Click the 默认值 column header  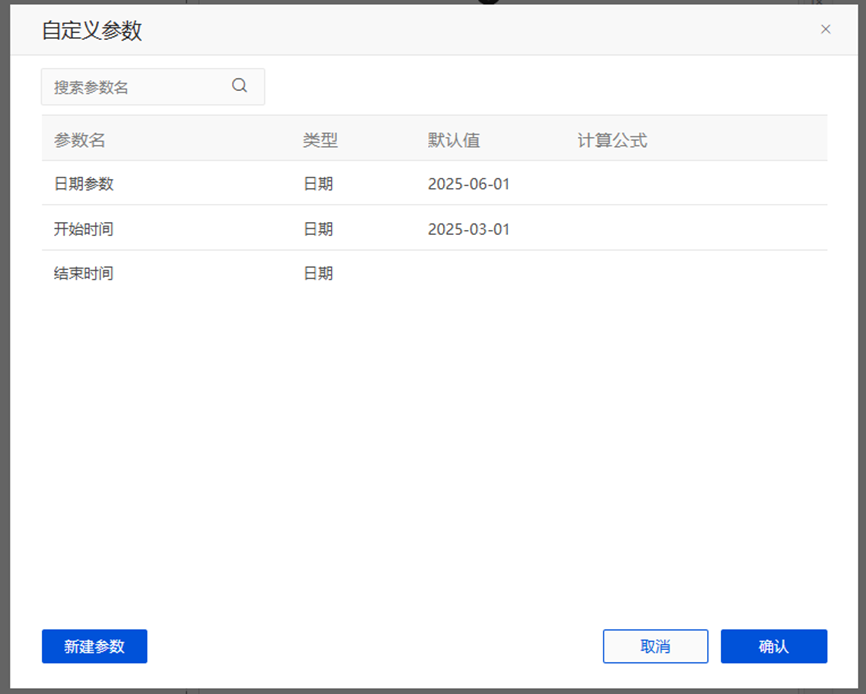454,140
